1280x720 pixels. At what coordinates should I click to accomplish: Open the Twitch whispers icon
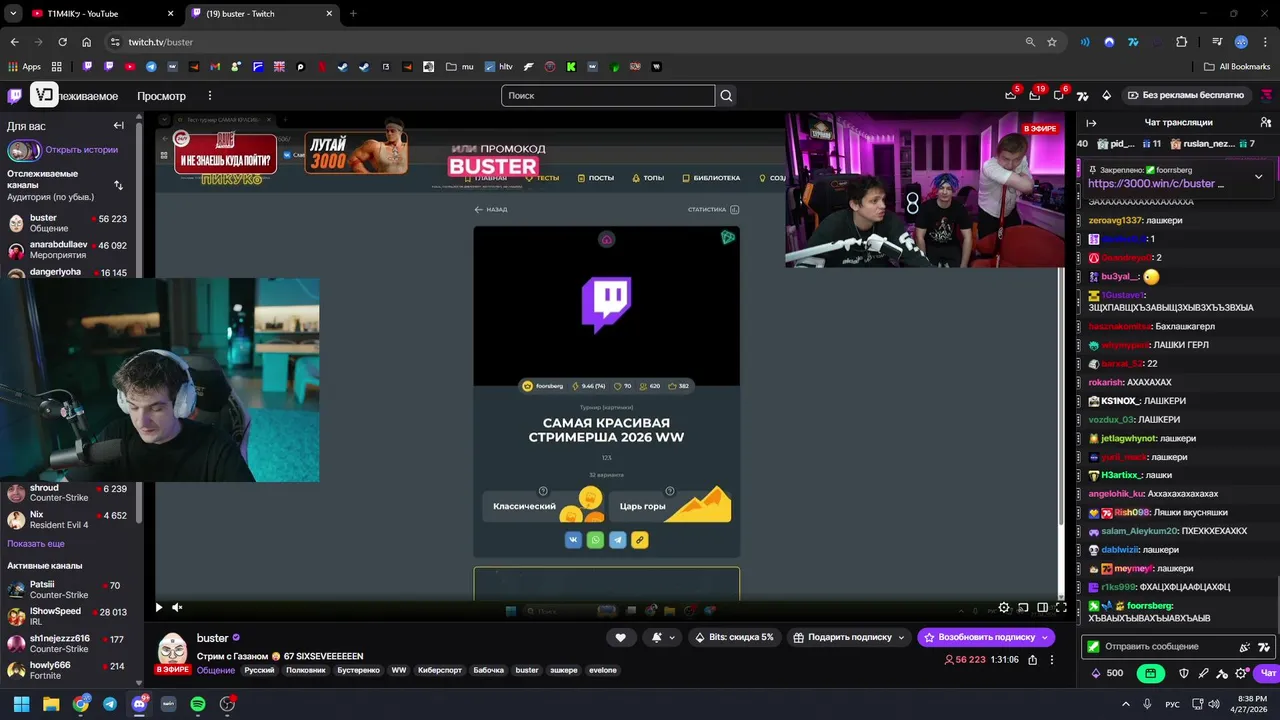1059,95
